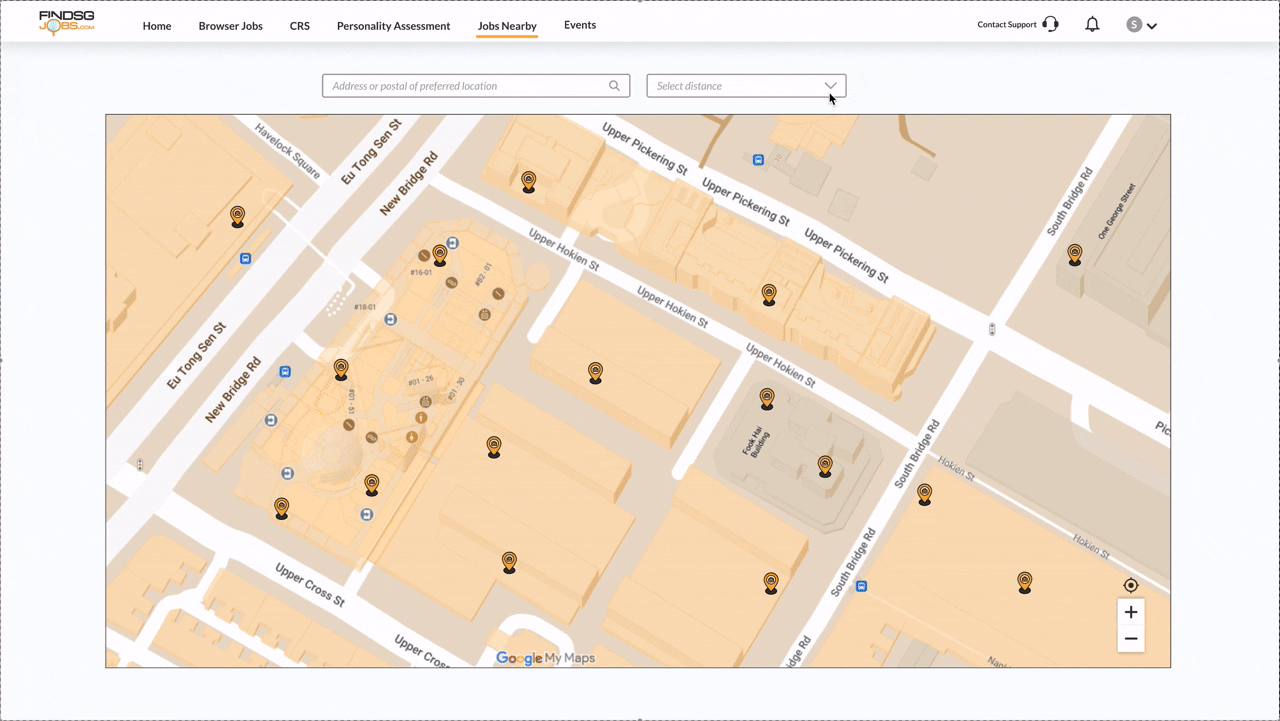This screenshot has width=1280, height=721.
Task: Select job pin just above Fook Hai Building label
Action: click(767, 399)
